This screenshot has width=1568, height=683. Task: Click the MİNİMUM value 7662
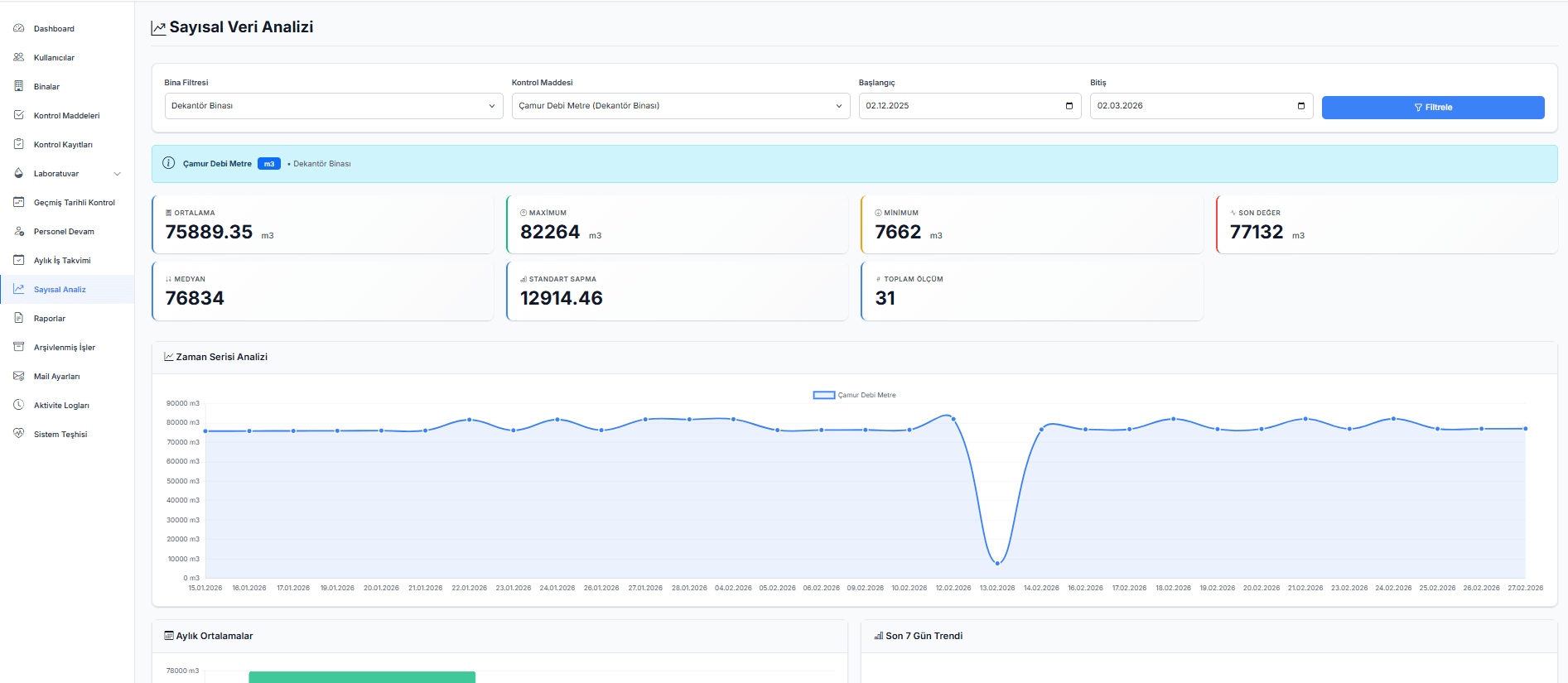coord(898,232)
